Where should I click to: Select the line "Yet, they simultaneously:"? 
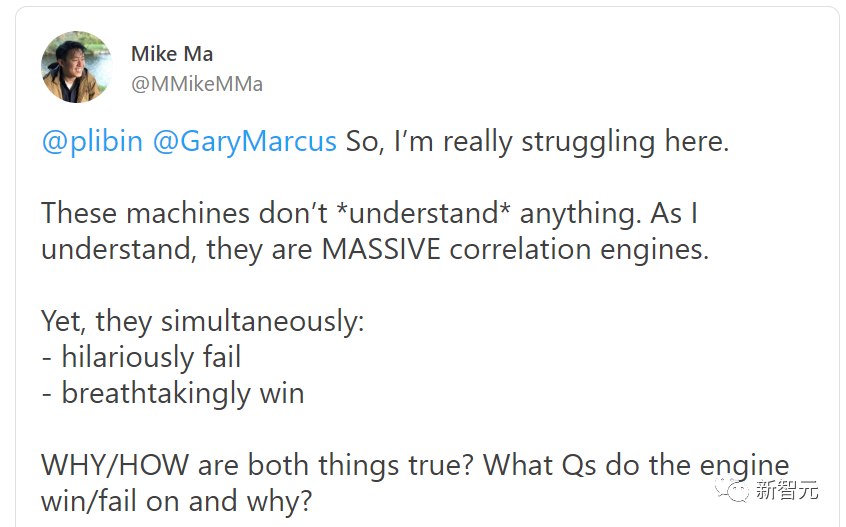[203, 321]
